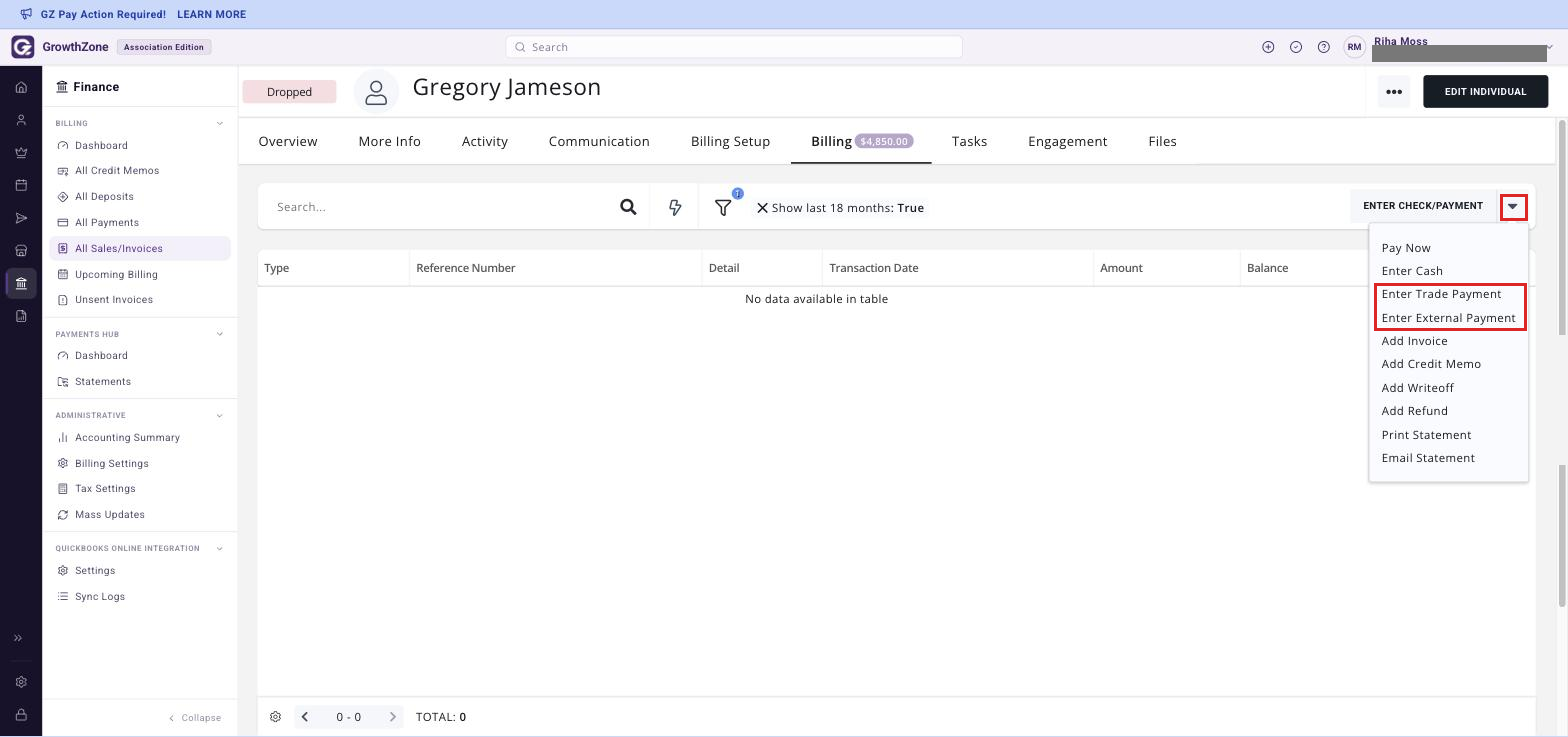Expand the dark sidebar with double chevron
The width and height of the screenshot is (1568, 737).
[x=18, y=638]
